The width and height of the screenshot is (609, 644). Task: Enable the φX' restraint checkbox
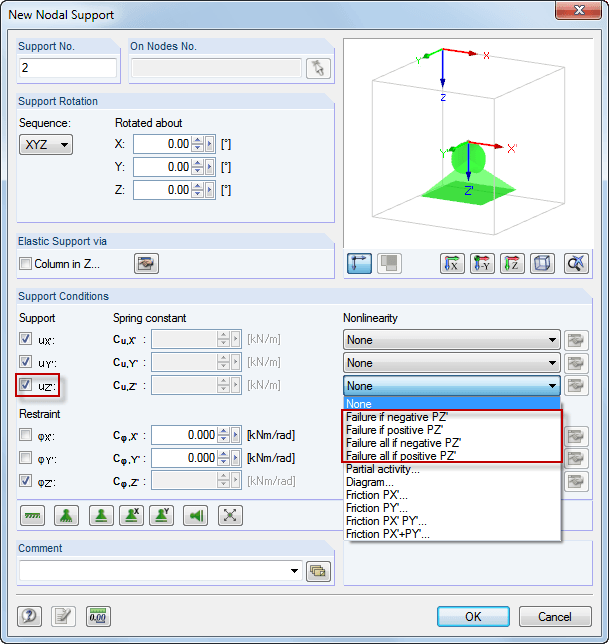click(x=25, y=435)
